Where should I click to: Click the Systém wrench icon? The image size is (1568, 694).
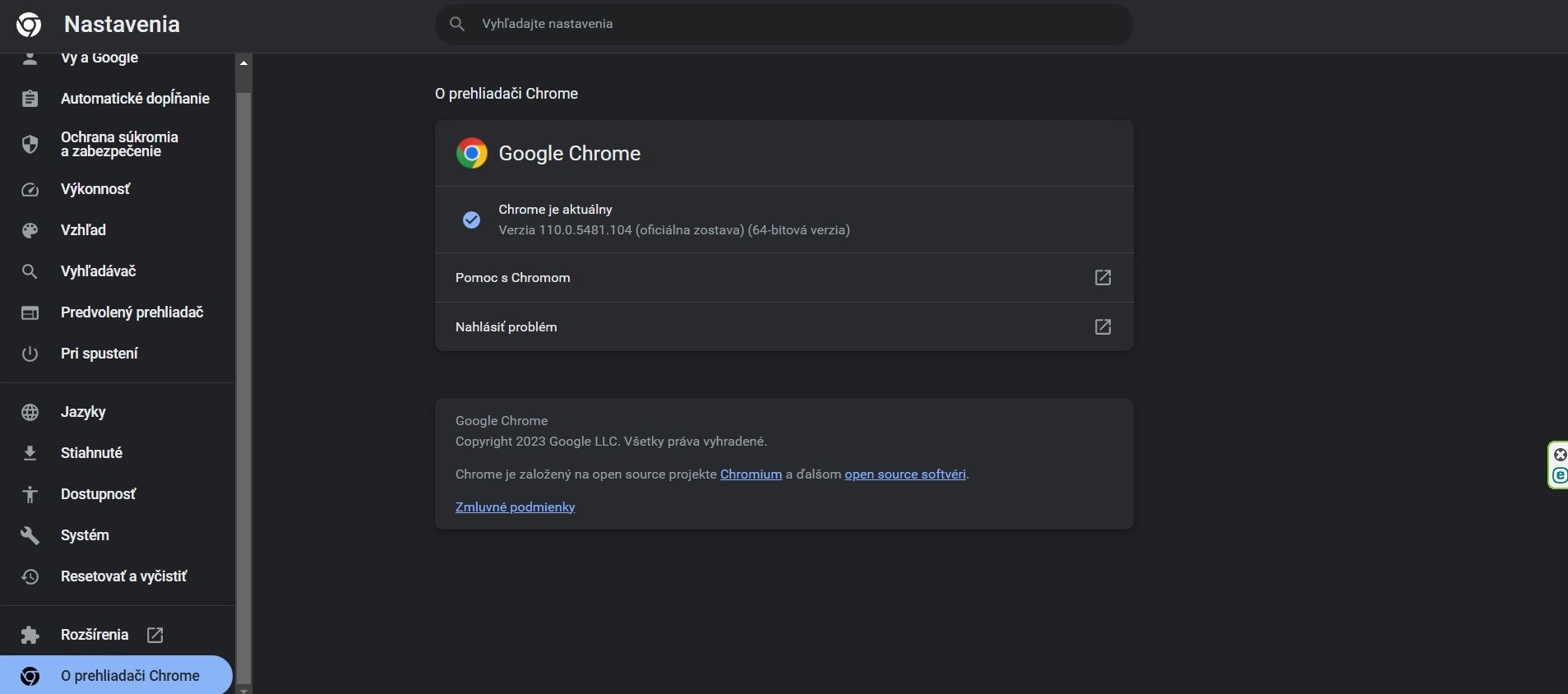30,536
